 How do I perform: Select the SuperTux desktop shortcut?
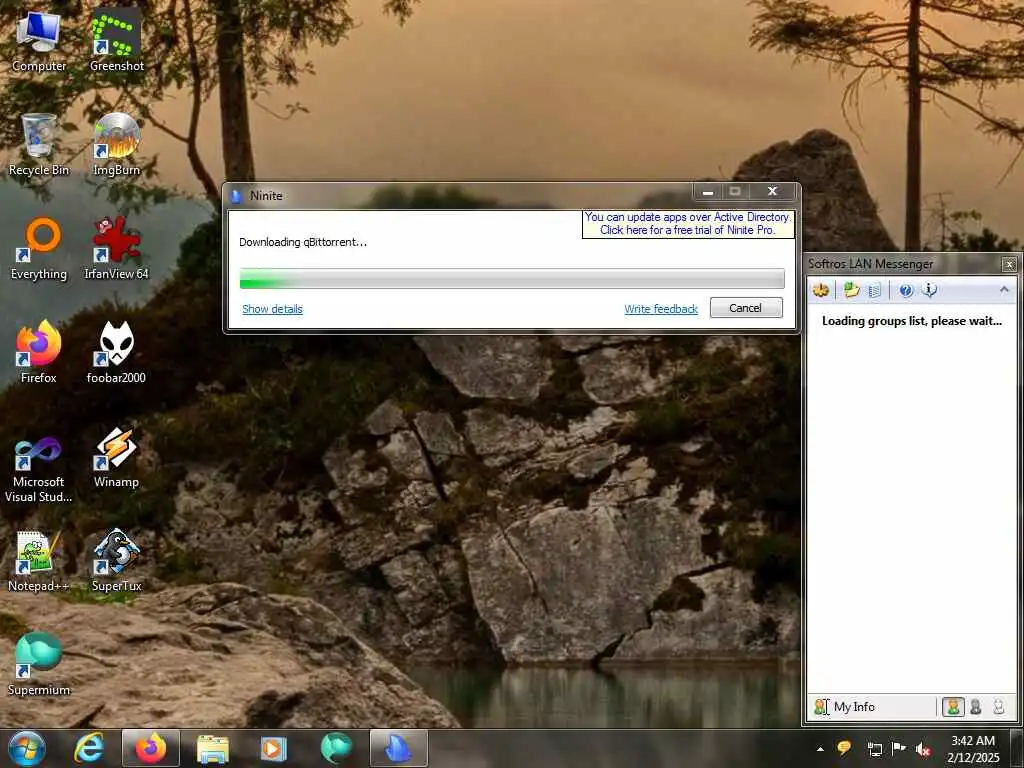(x=116, y=562)
